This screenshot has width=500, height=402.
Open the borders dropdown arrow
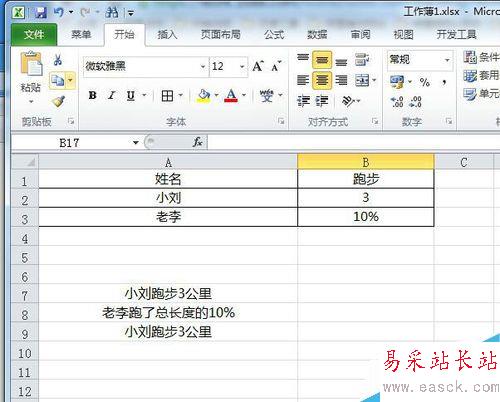(181, 96)
